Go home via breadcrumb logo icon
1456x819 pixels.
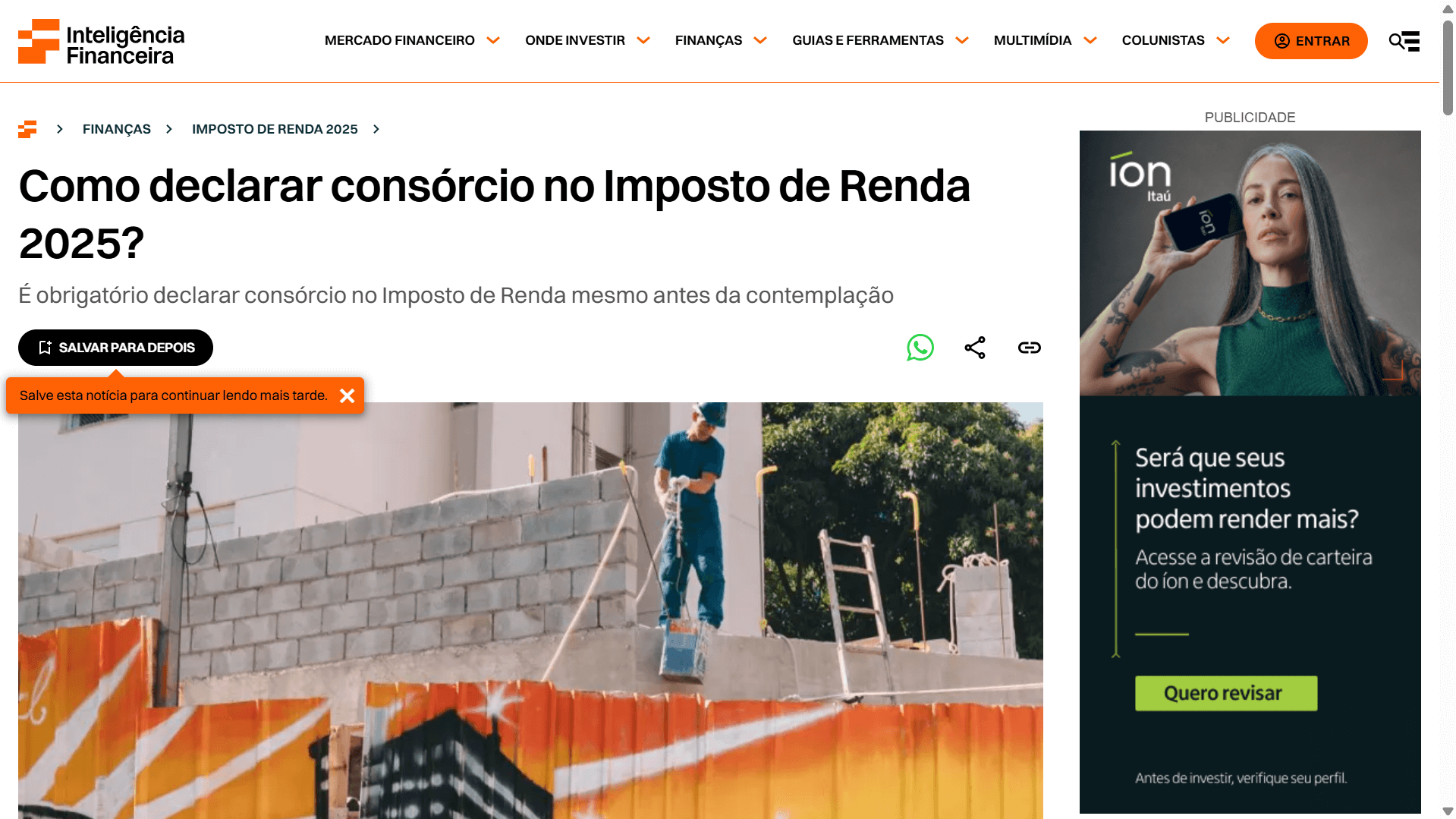[27, 129]
